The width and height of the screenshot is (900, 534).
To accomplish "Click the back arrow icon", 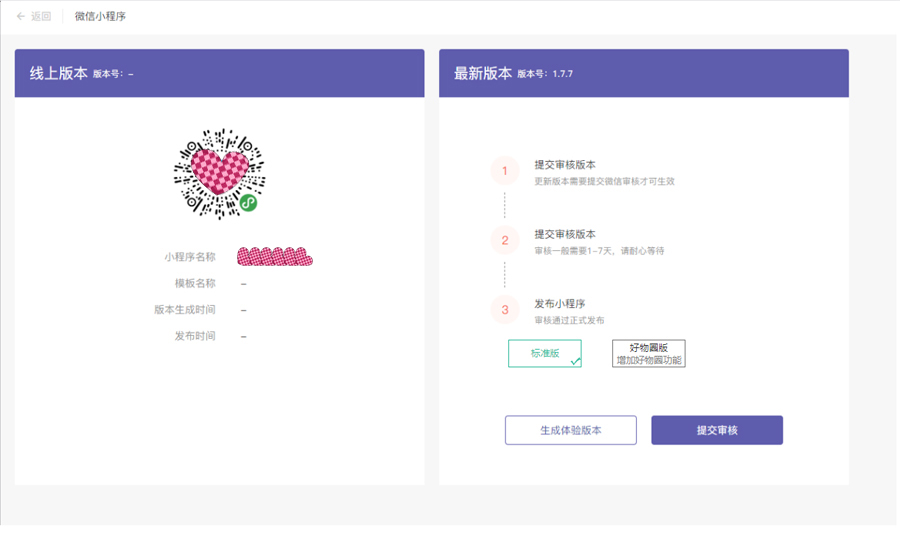I will [x=21, y=16].
